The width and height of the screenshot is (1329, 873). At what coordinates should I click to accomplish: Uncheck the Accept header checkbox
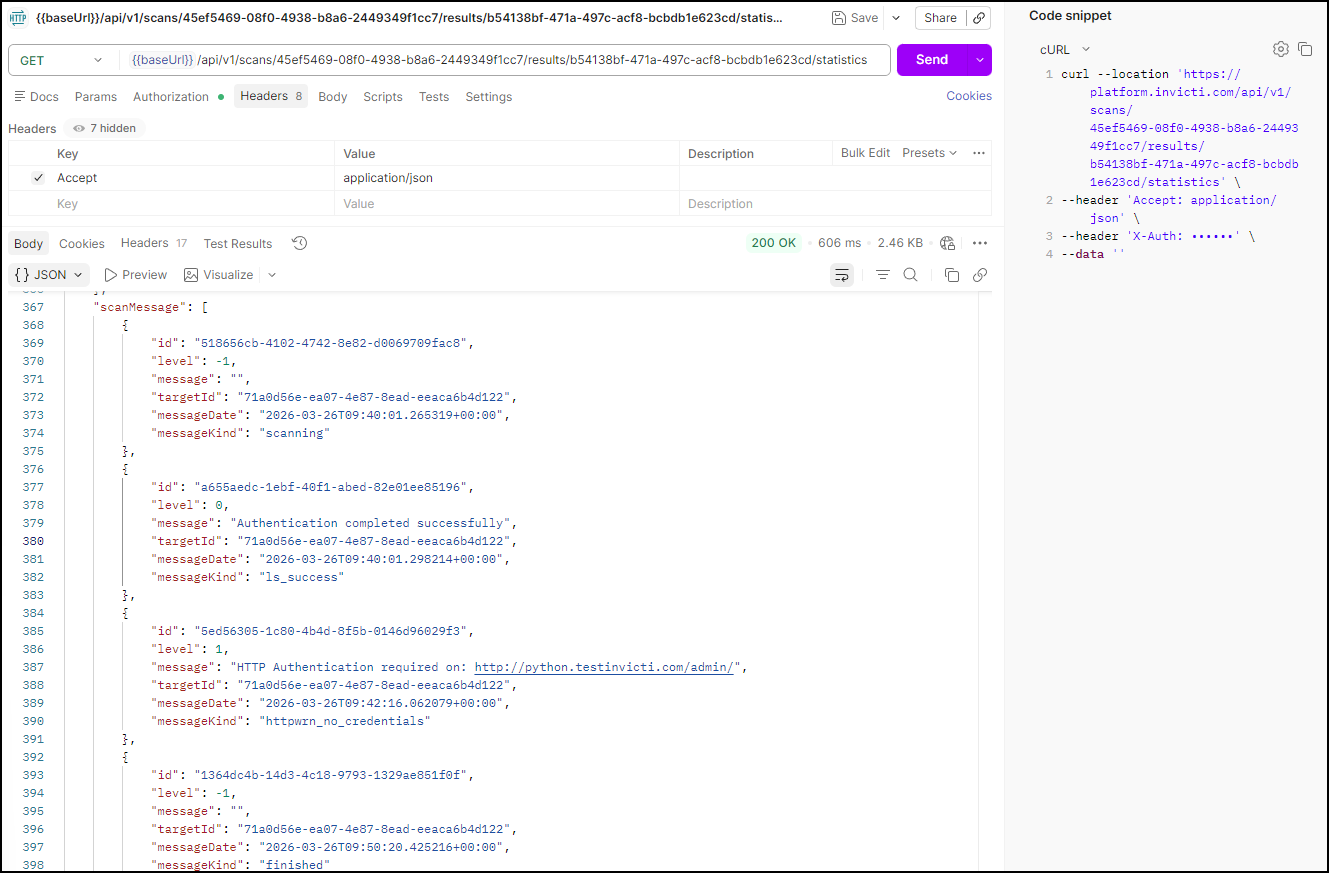click(38, 178)
